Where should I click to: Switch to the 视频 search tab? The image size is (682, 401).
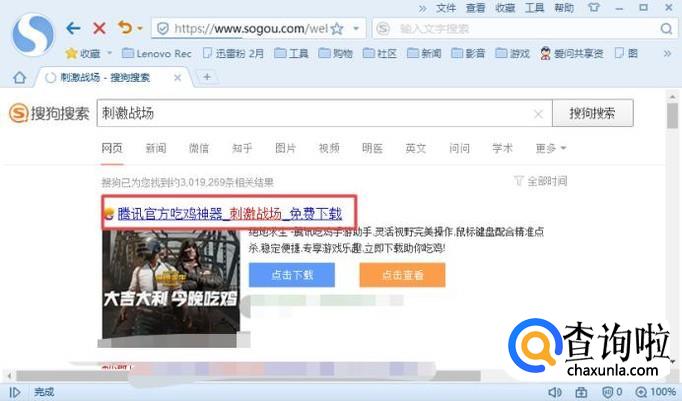click(x=329, y=148)
